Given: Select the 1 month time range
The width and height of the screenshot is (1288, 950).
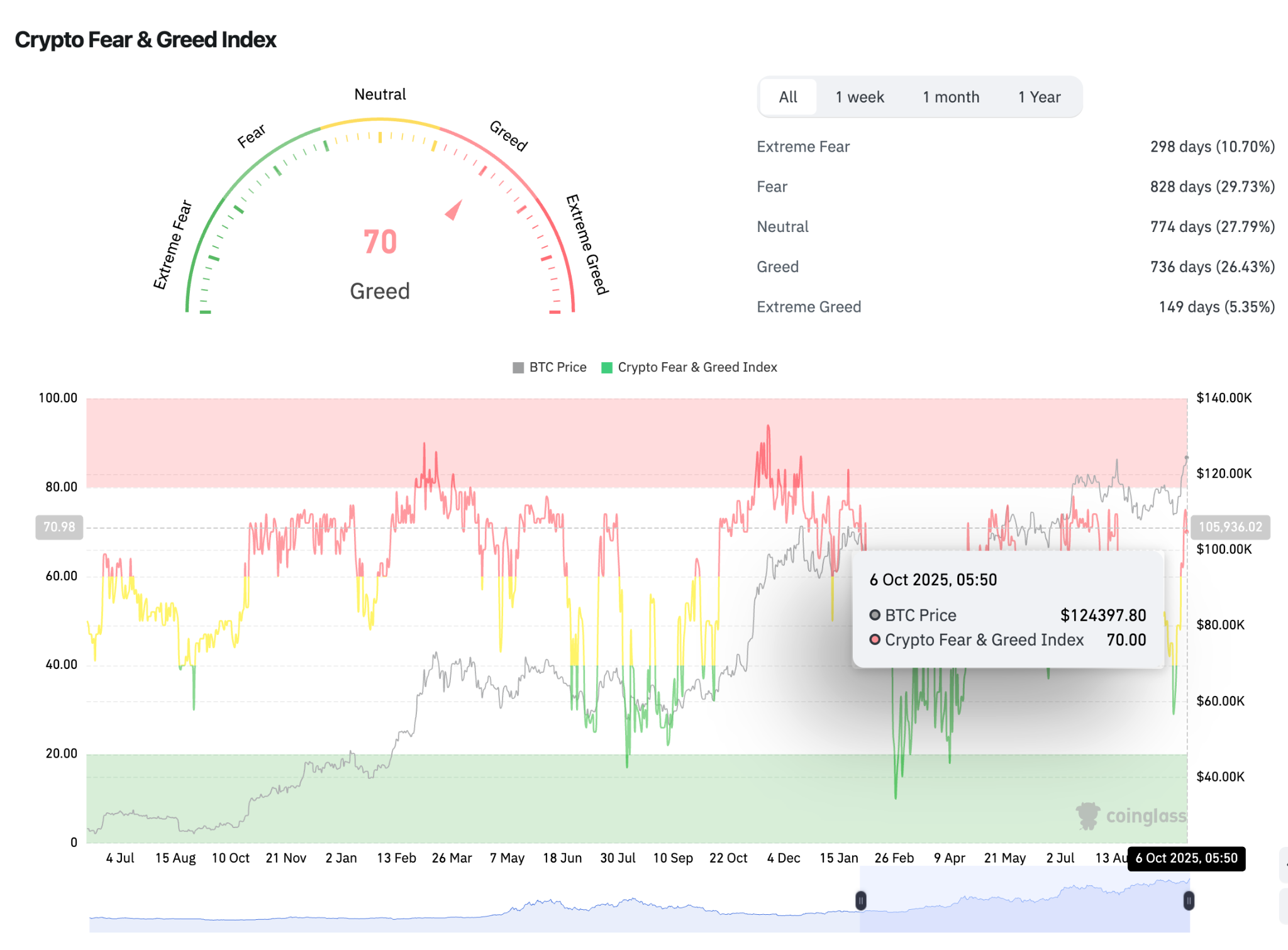Looking at the screenshot, I should pos(950,97).
